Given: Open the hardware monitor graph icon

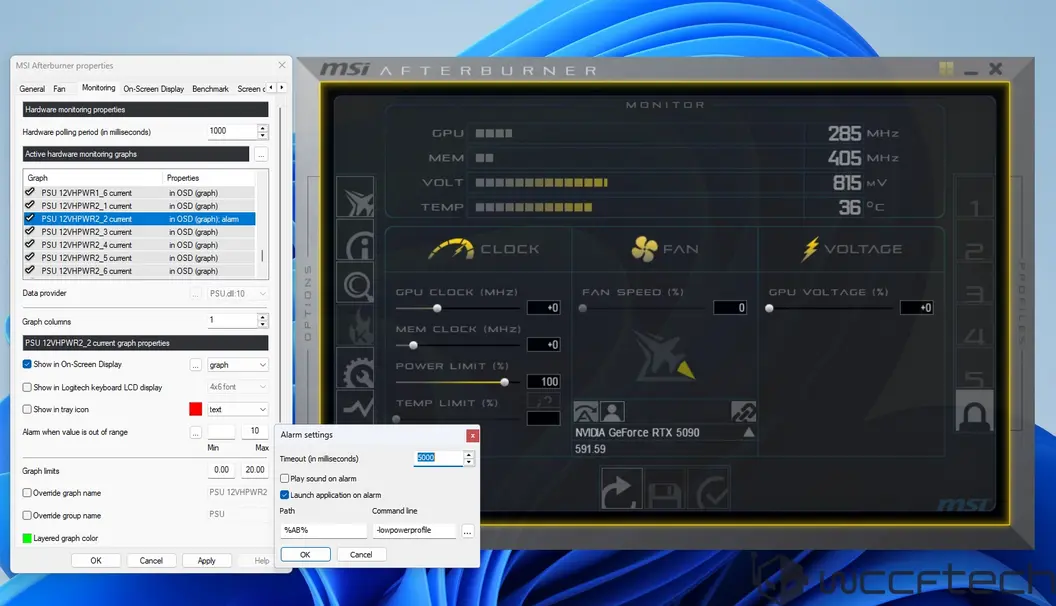Looking at the screenshot, I should [356, 406].
